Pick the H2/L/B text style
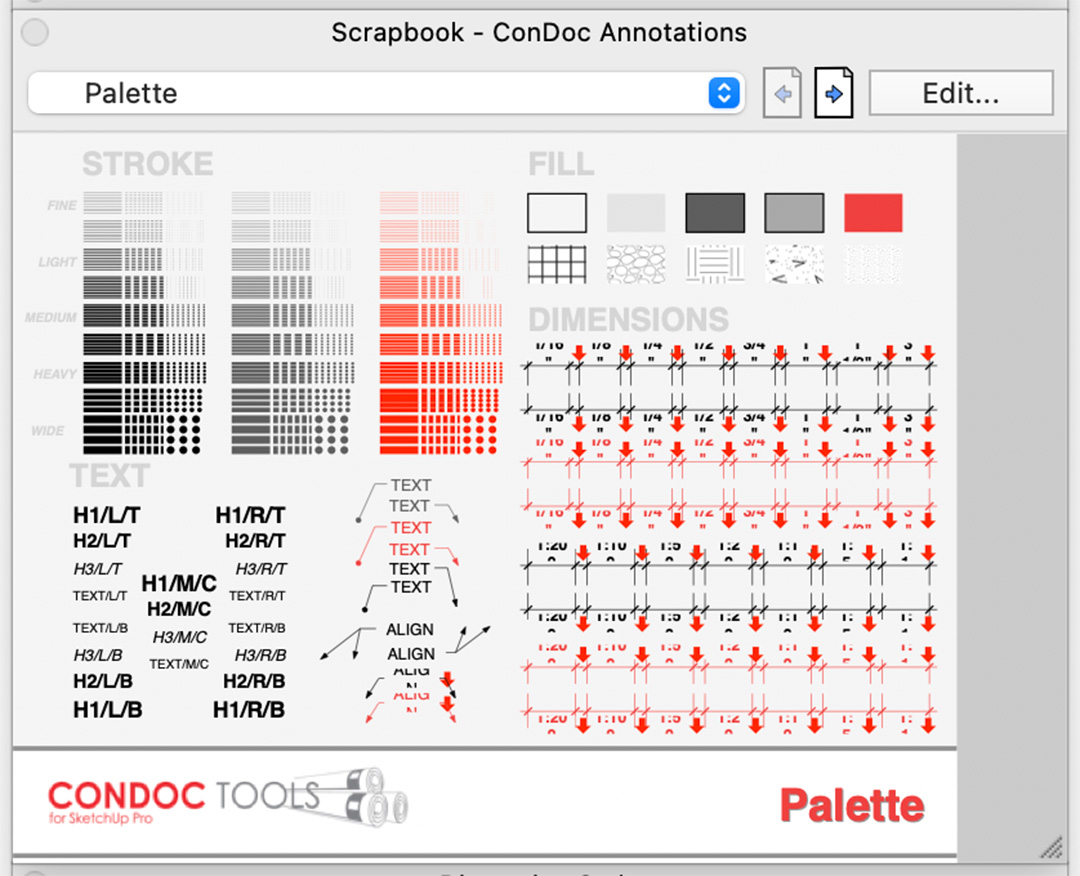Image resolution: width=1080 pixels, height=876 pixels. (103, 681)
